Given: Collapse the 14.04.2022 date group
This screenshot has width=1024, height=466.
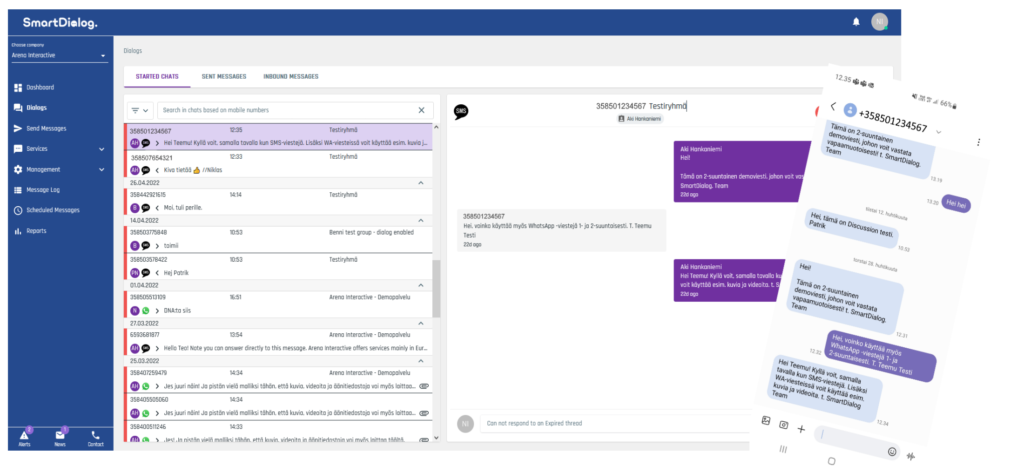Looking at the screenshot, I should tap(421, 221).
